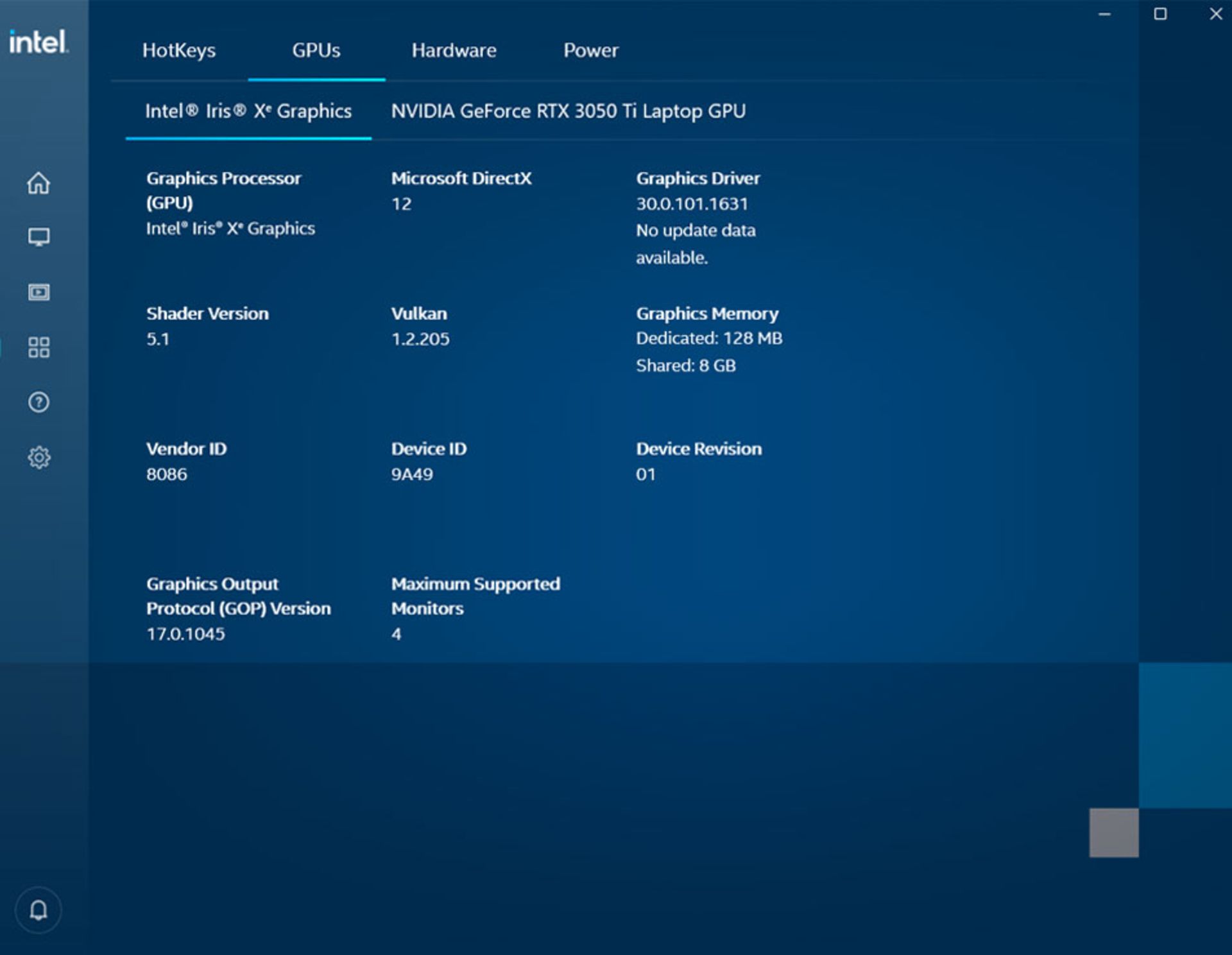The height and width of the screenshot is (955, 1232).
Task: Close the Intel Graphics Command Center window
Action: tap(1216, 14)
